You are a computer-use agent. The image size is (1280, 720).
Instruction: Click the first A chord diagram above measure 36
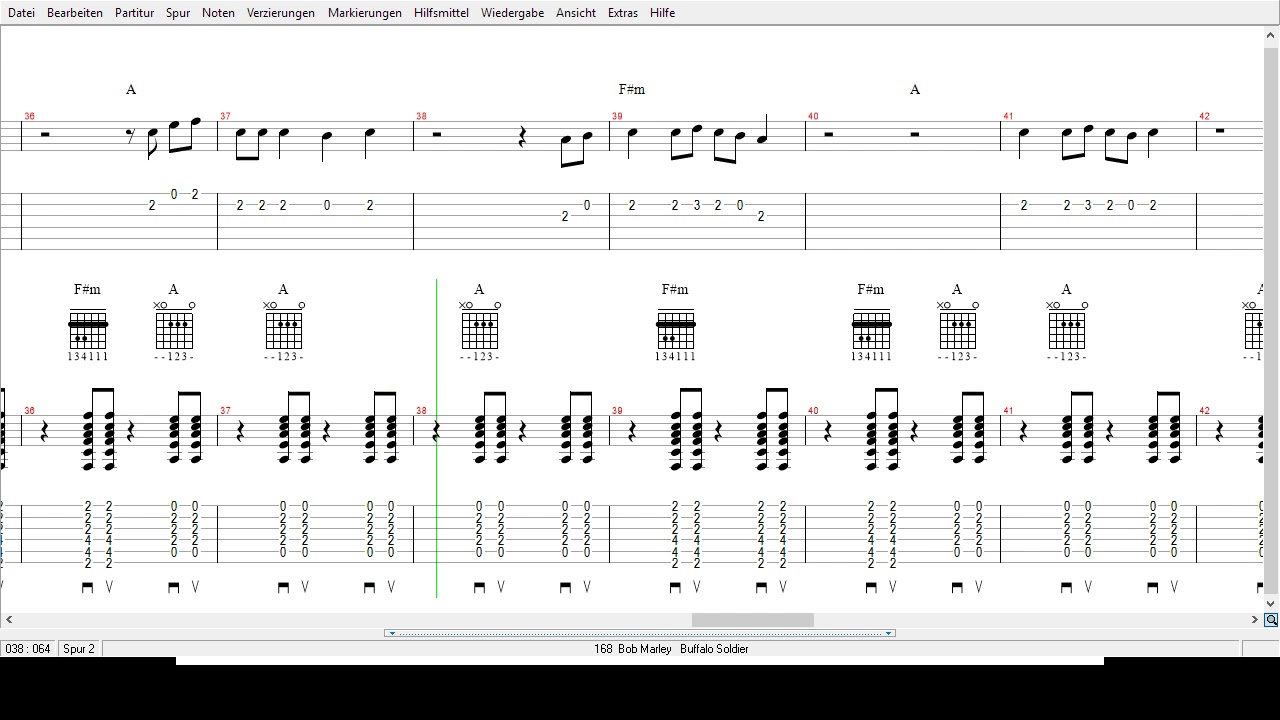(x=174, y=326)
